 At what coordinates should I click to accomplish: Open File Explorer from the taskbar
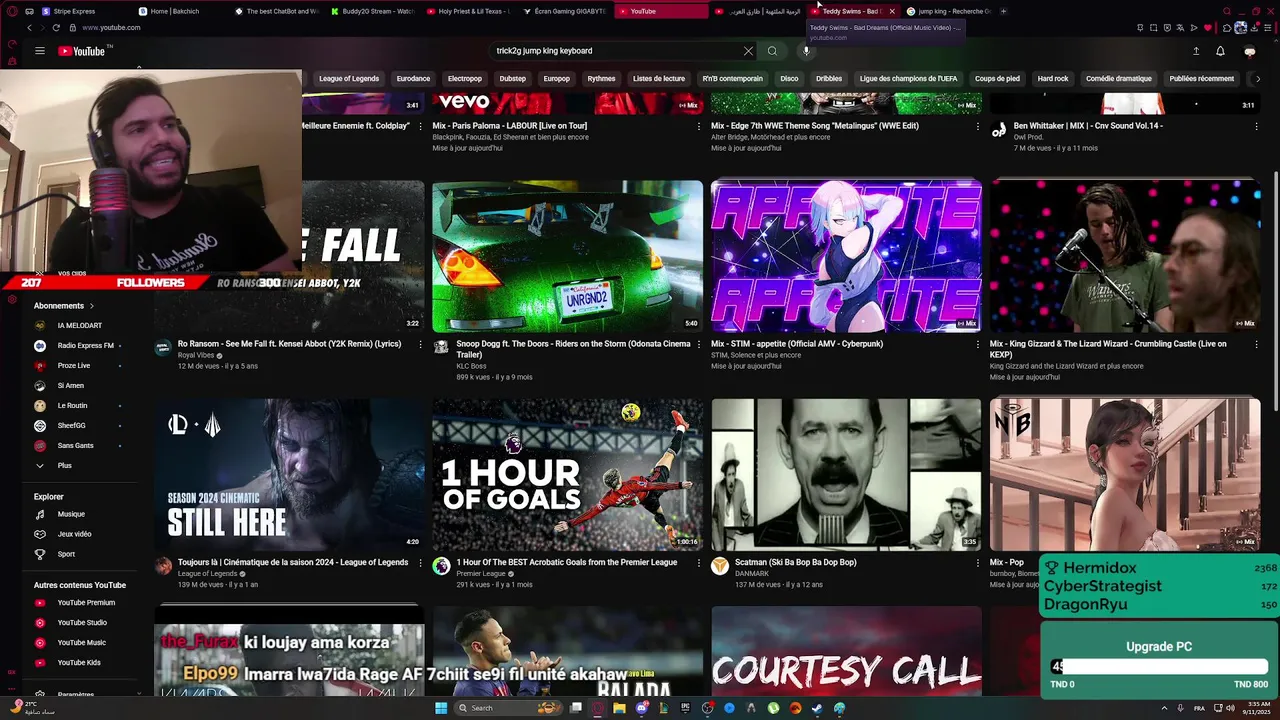point(619,708)
